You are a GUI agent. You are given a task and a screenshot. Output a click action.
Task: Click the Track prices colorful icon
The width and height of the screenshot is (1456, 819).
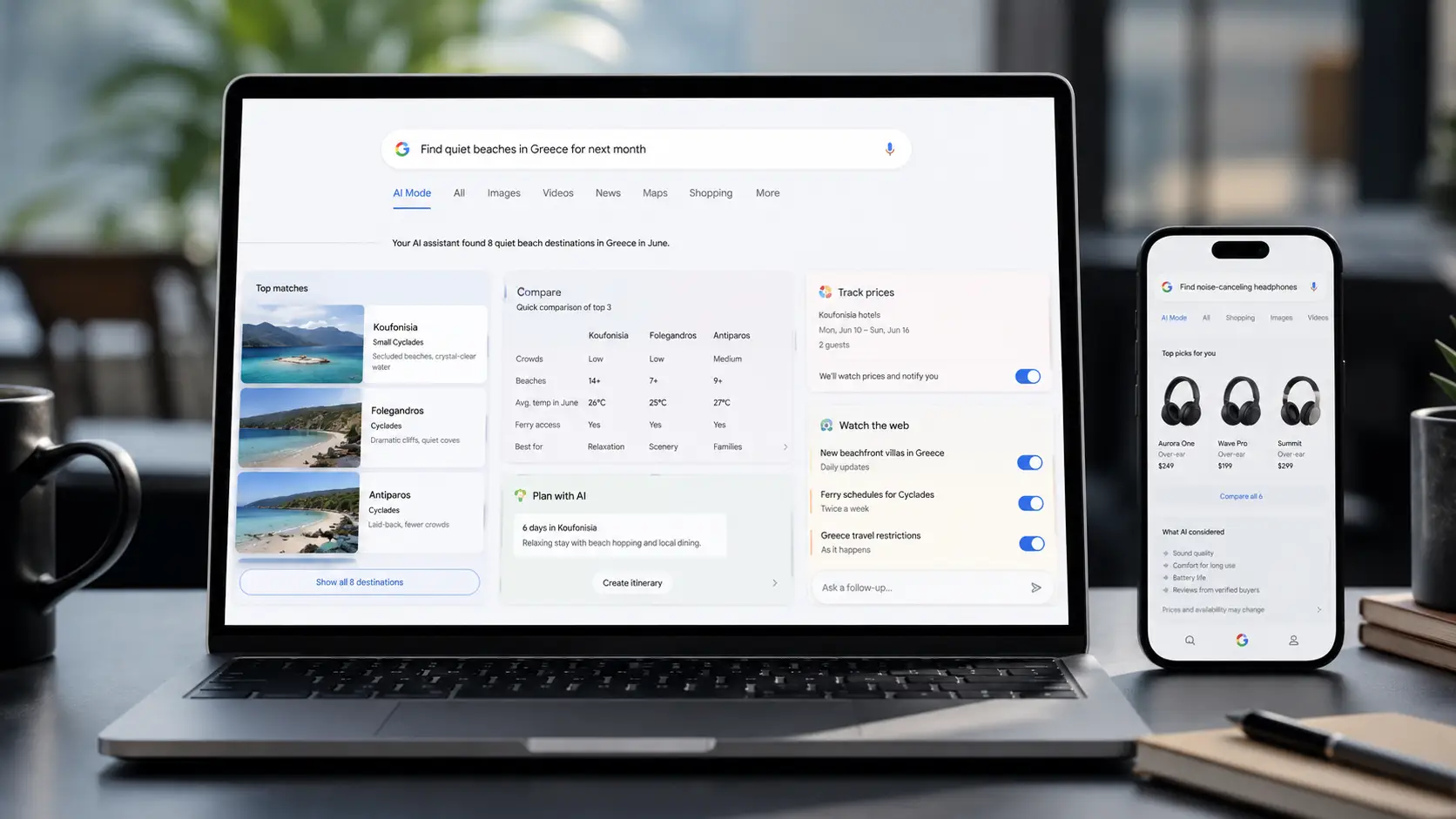pyautogui.click(x=826, y=292)
